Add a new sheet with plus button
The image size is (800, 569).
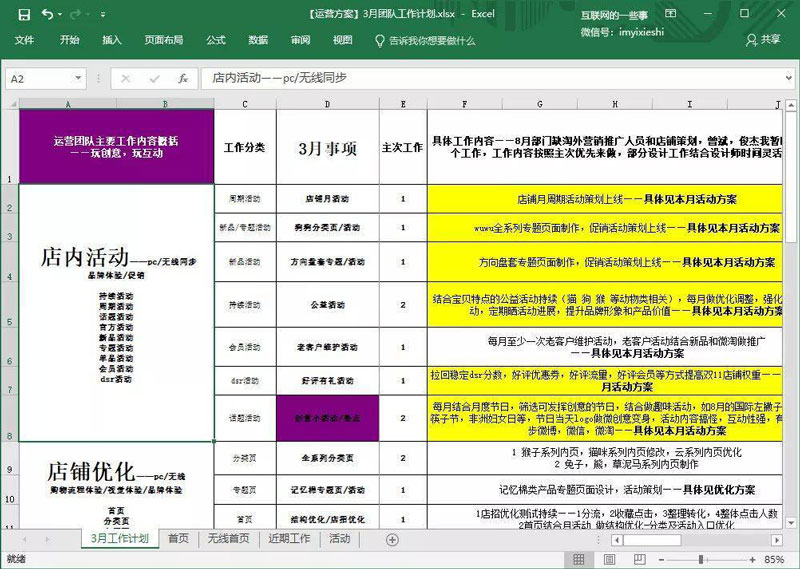[x=392, y=539]
